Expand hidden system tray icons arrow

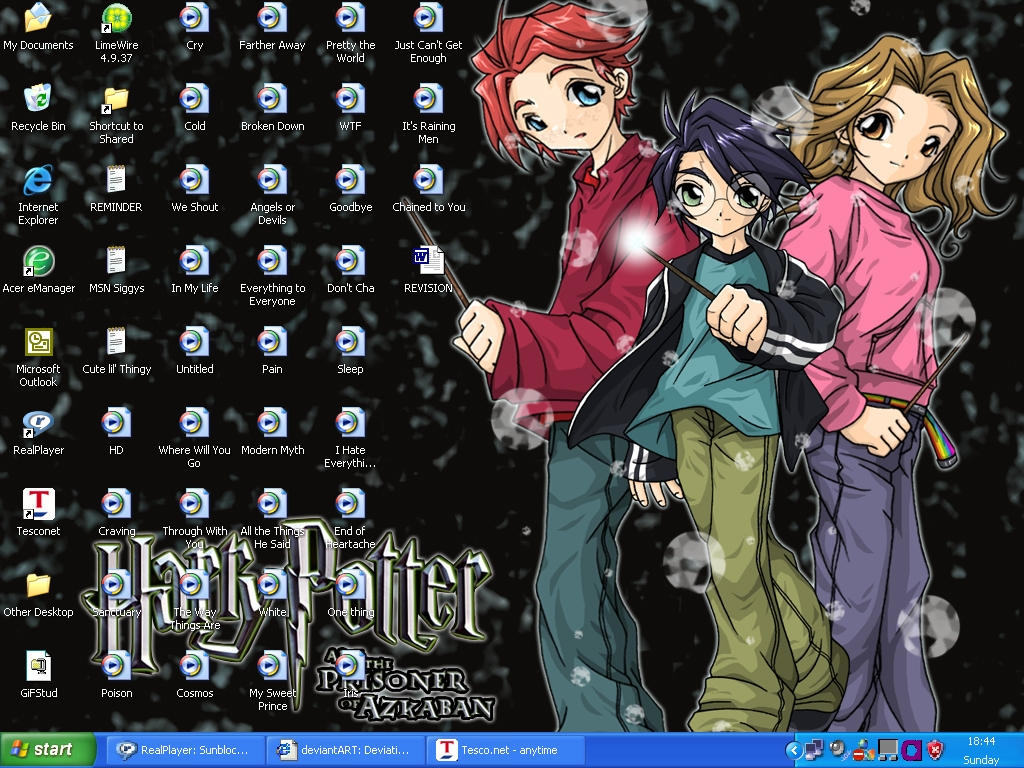click(x=793, y=750)
